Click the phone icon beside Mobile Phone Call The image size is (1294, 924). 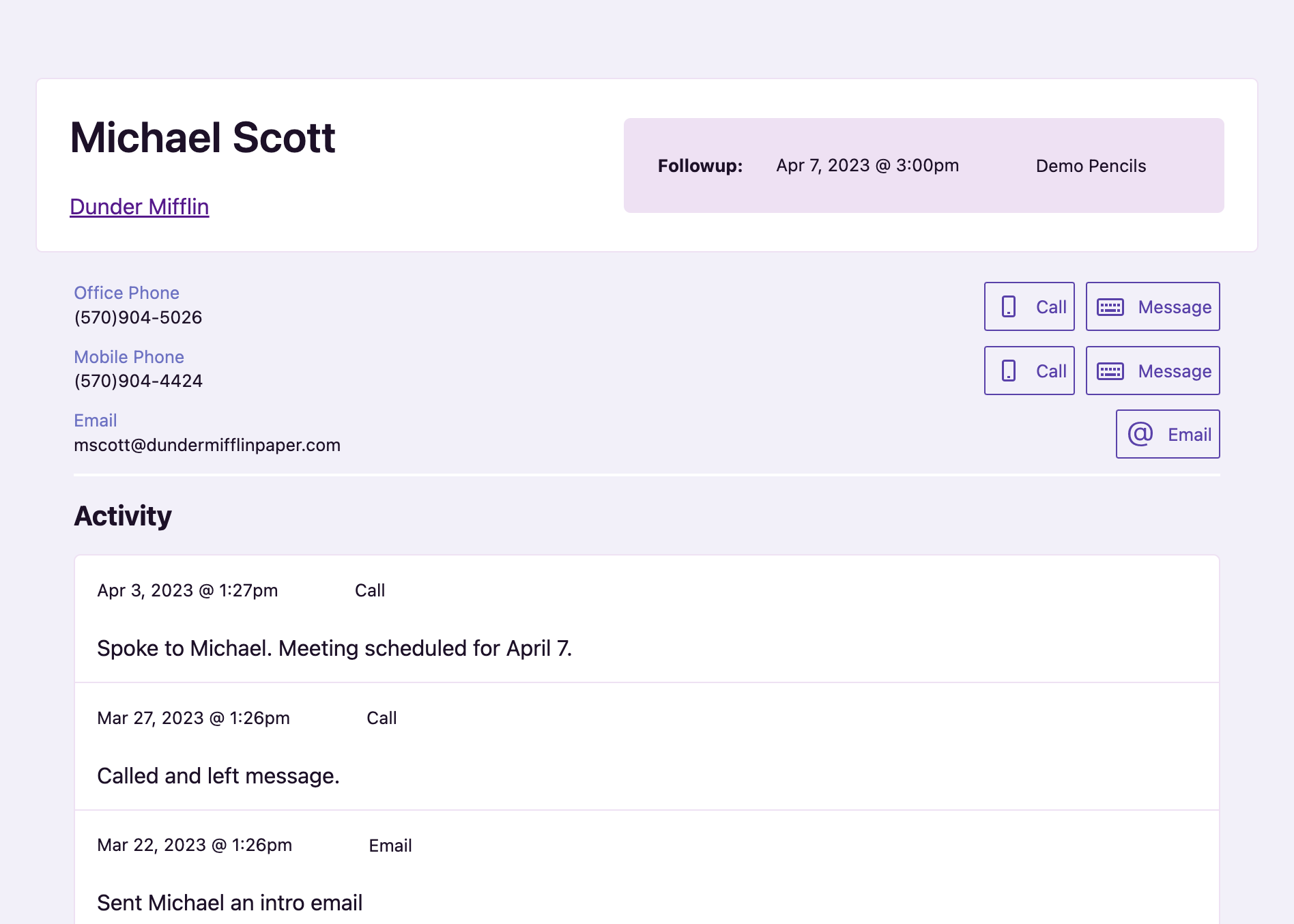click(x=1008, y=371)
